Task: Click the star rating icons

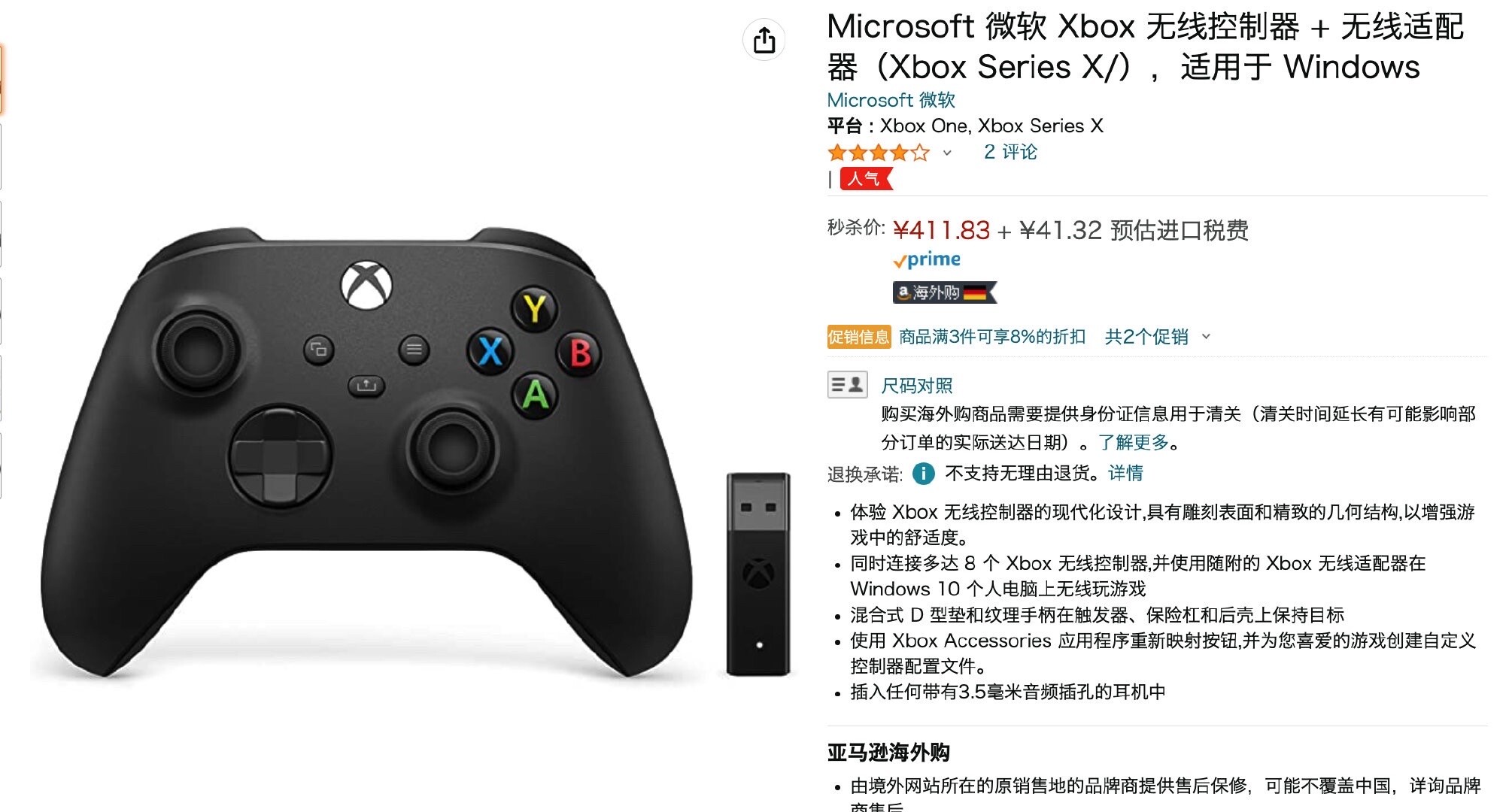Action: click(x=878, y=153)
